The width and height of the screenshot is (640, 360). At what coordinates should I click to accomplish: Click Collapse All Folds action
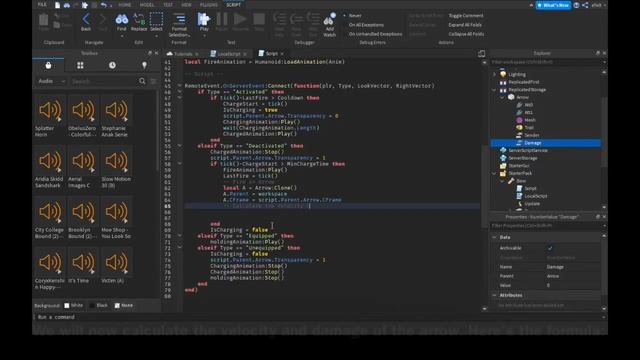tap(466, 34)
